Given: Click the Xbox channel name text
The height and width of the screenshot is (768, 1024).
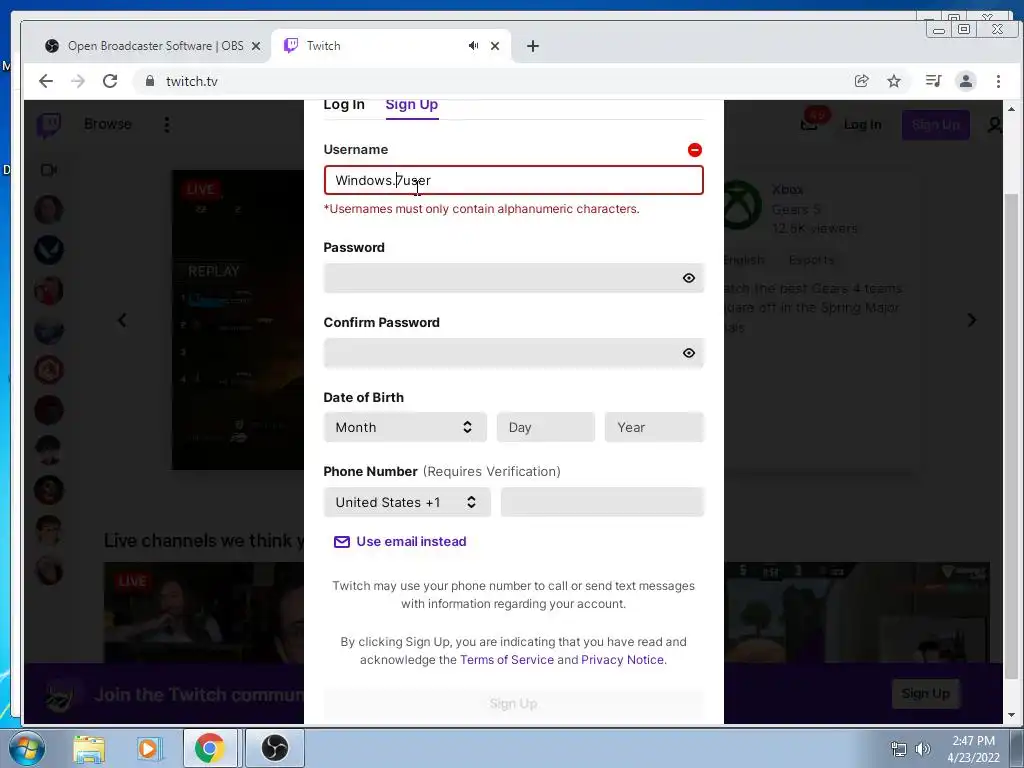Looking at the screenshot, I should (x=787, y=189).
